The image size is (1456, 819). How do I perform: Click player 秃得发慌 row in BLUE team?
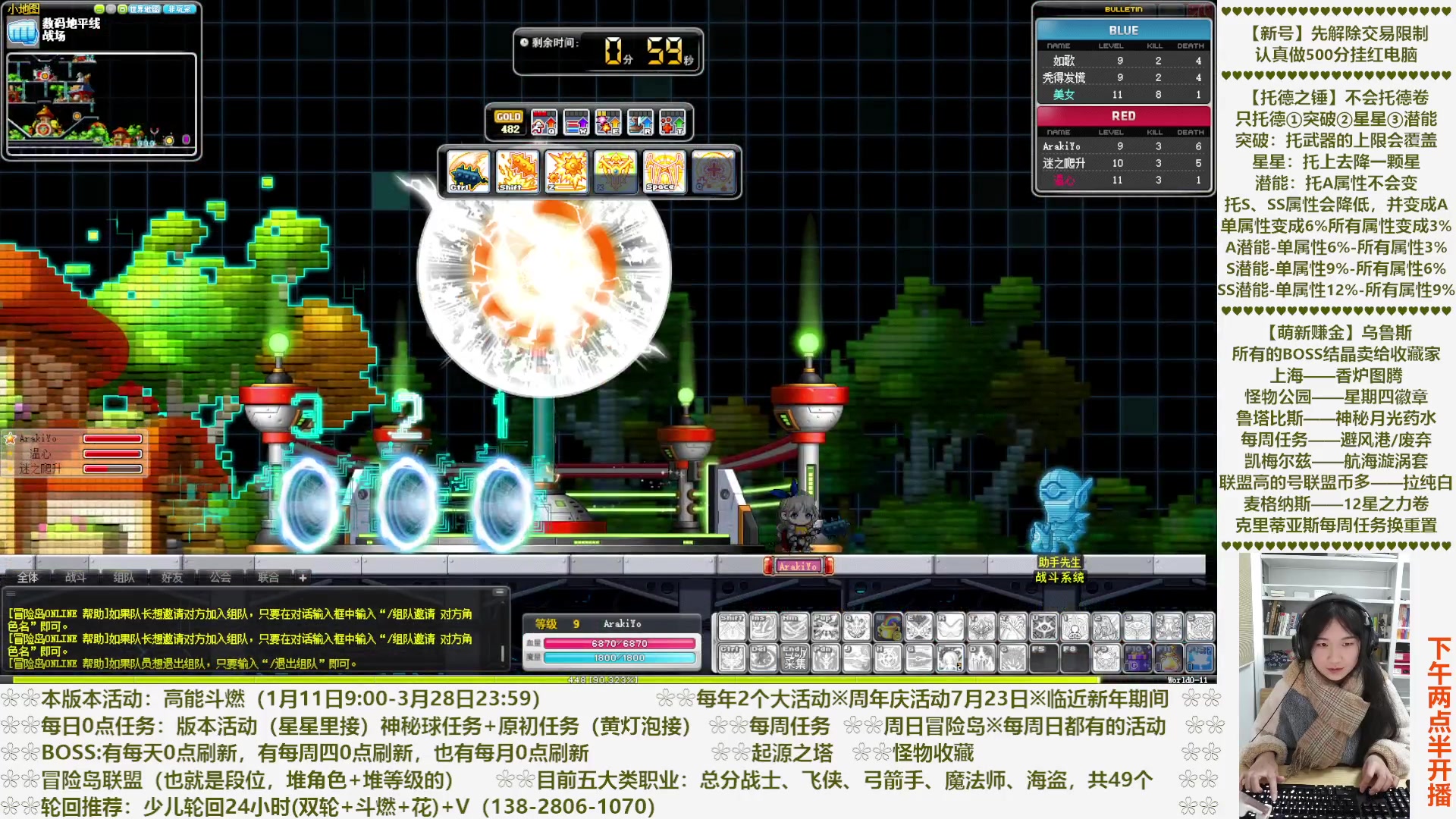(x=1123, y=77)
